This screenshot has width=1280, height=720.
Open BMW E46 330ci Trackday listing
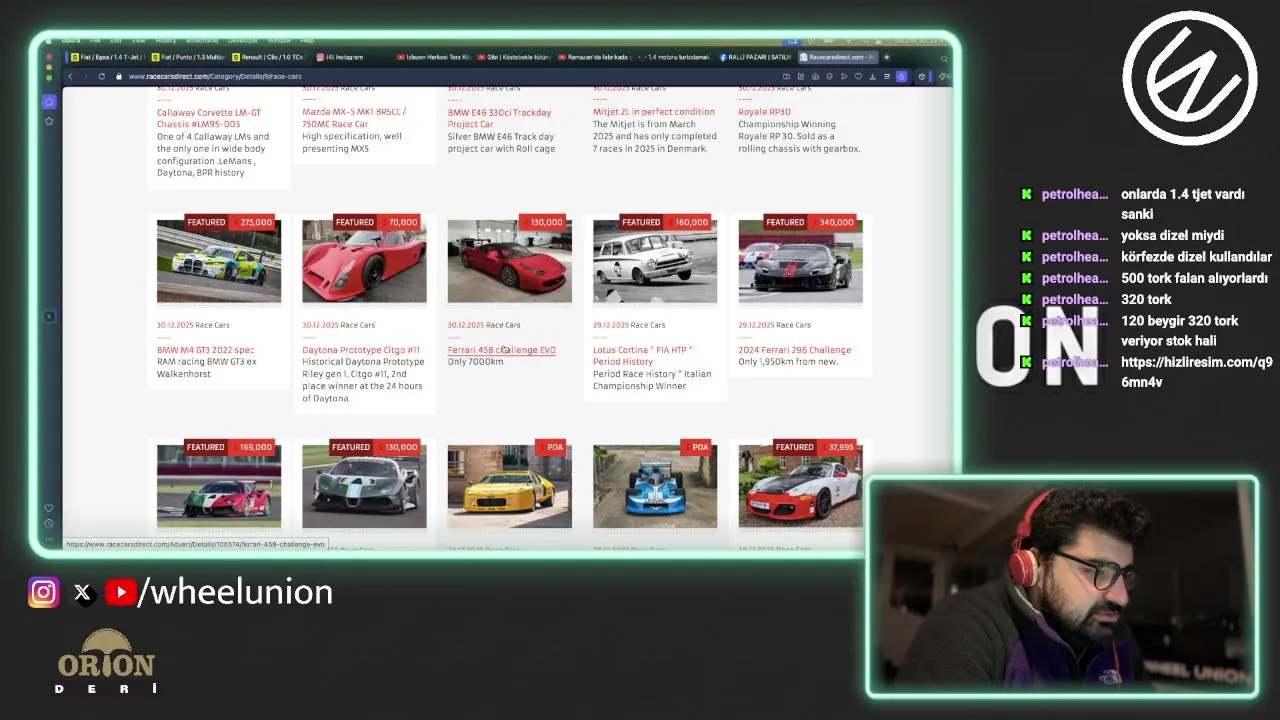pos(499,118)
